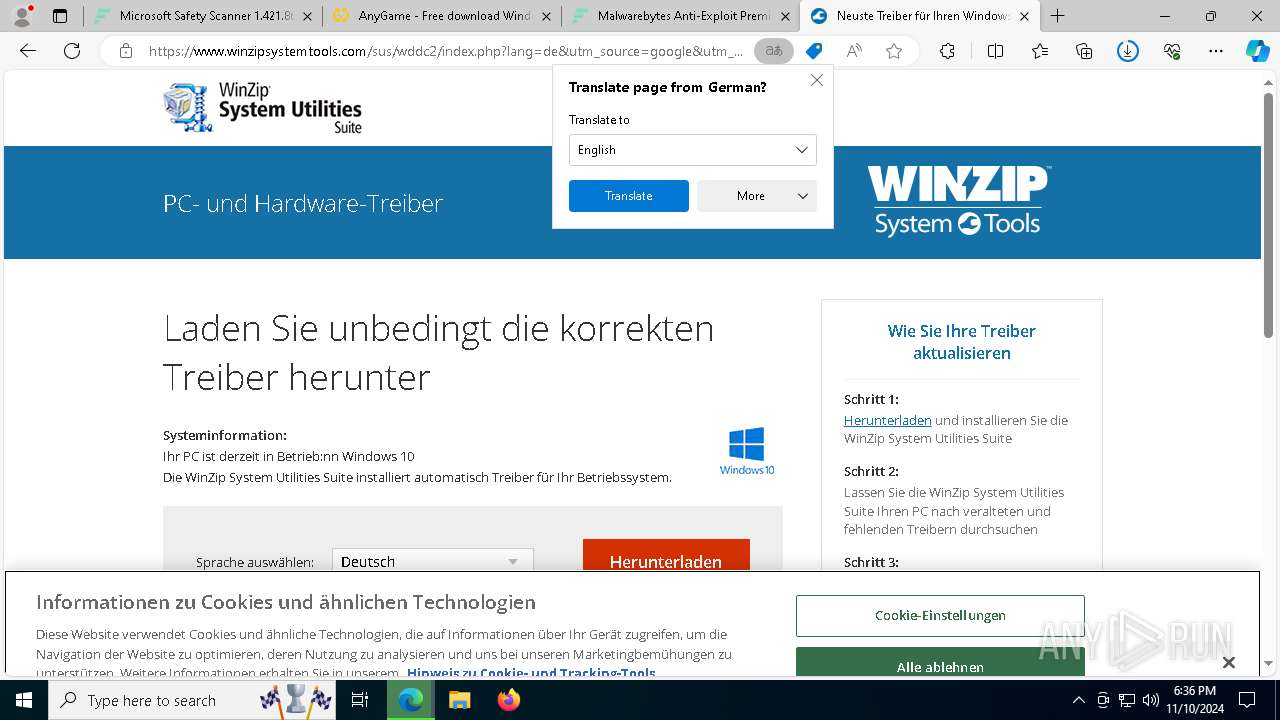Click the taskbar search box

point(193,700)
